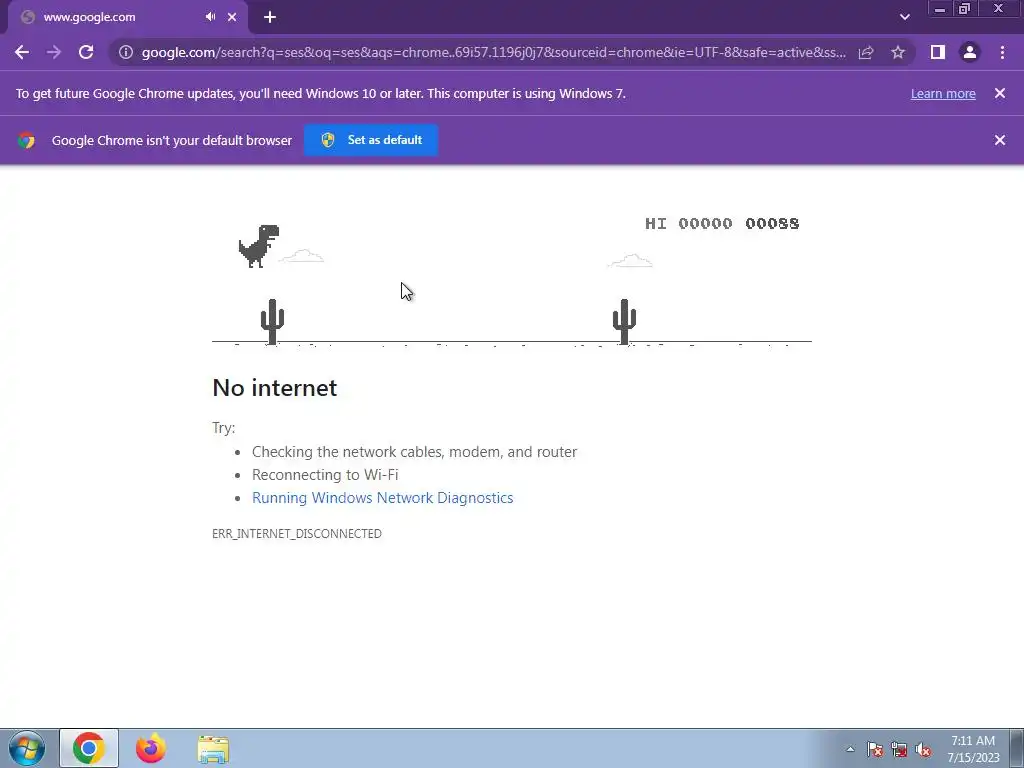Click the Show desktop button

[x=1017, y=748]
